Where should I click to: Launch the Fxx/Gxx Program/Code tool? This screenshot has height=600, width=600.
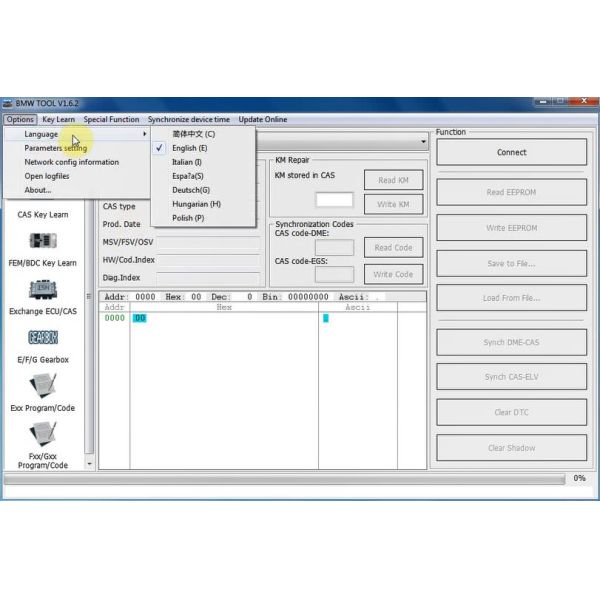[43, 435]
